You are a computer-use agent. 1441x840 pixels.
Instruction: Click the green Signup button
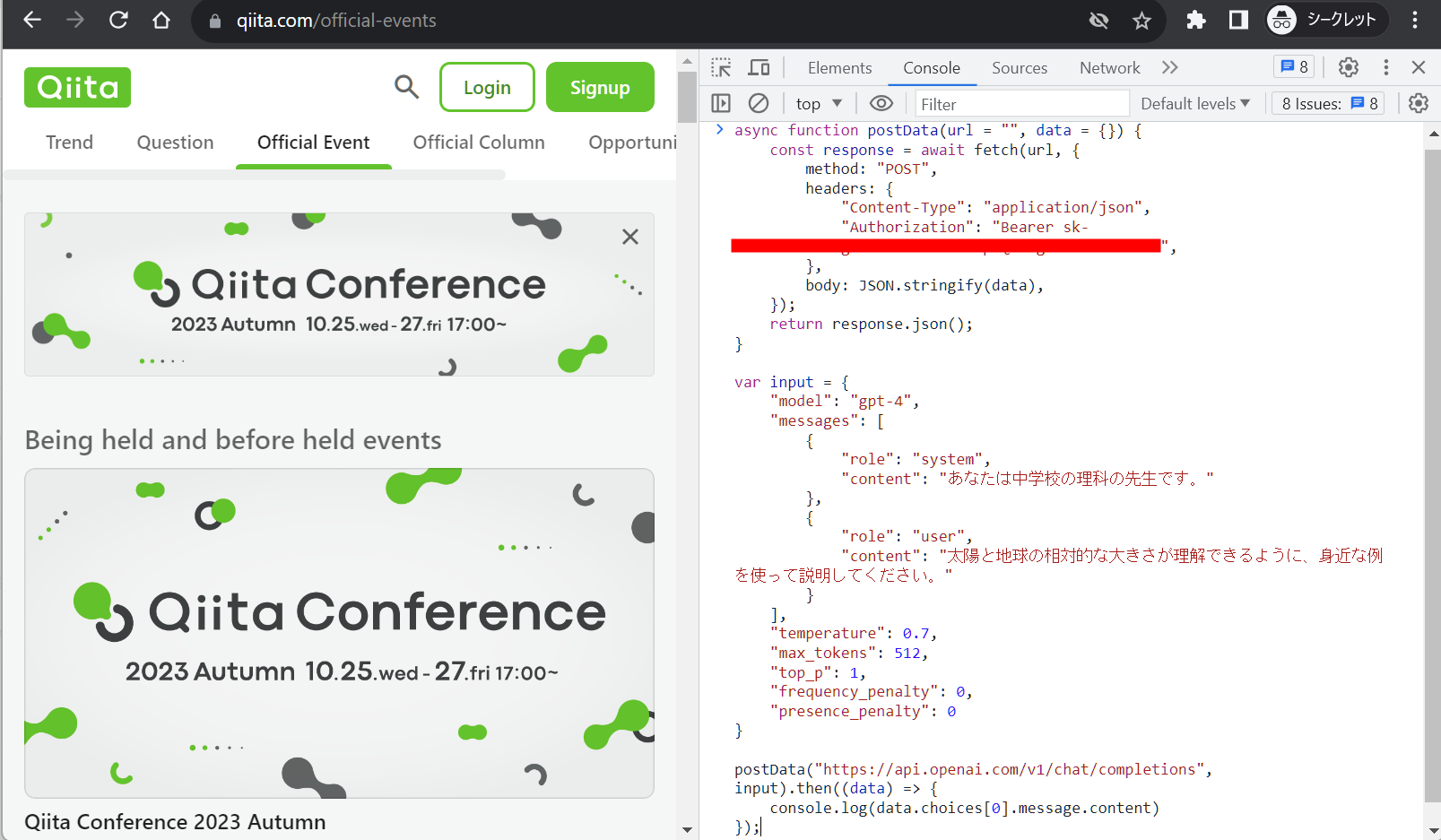coord(600,87)
